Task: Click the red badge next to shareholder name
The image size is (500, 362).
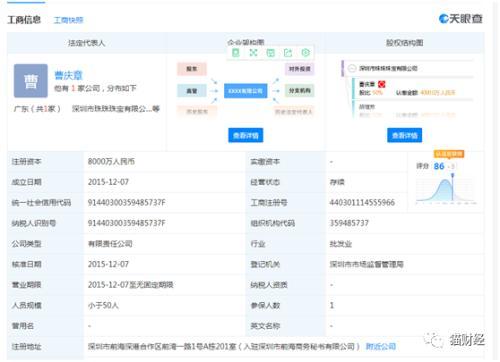Action: (x=381, y=84)
